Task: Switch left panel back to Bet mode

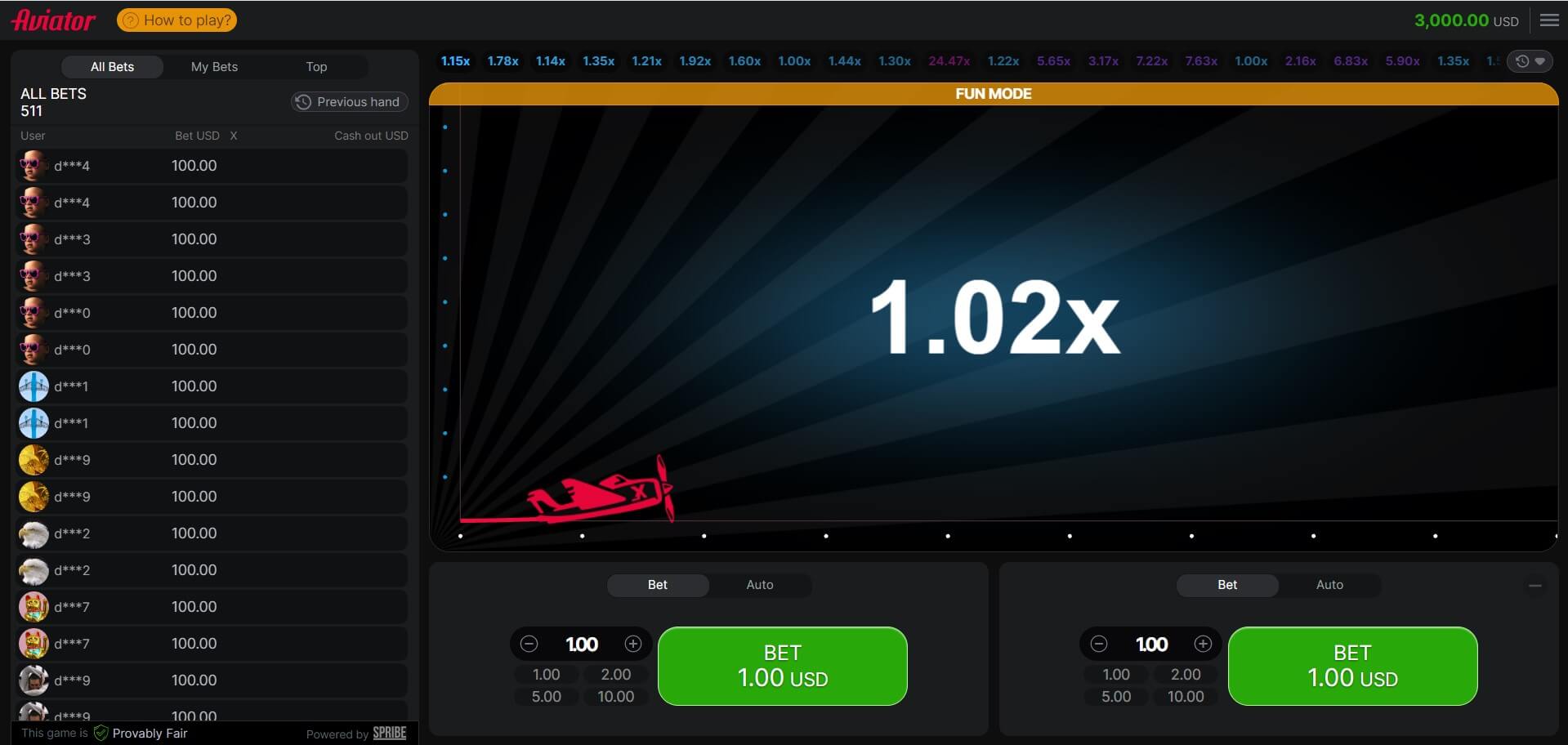Action: pos(657,584)
